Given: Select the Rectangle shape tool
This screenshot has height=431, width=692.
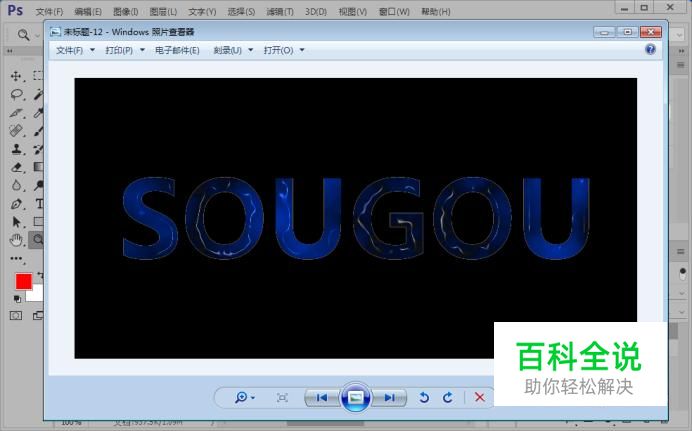Looking at the screenshot, I should pyautogui.click(x=38, y=222).
